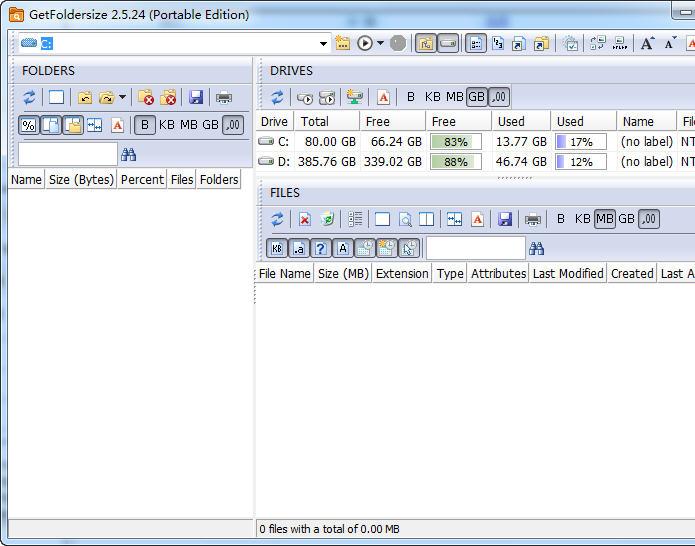Increase font size with the large A icon

click(x=647, y=43)
